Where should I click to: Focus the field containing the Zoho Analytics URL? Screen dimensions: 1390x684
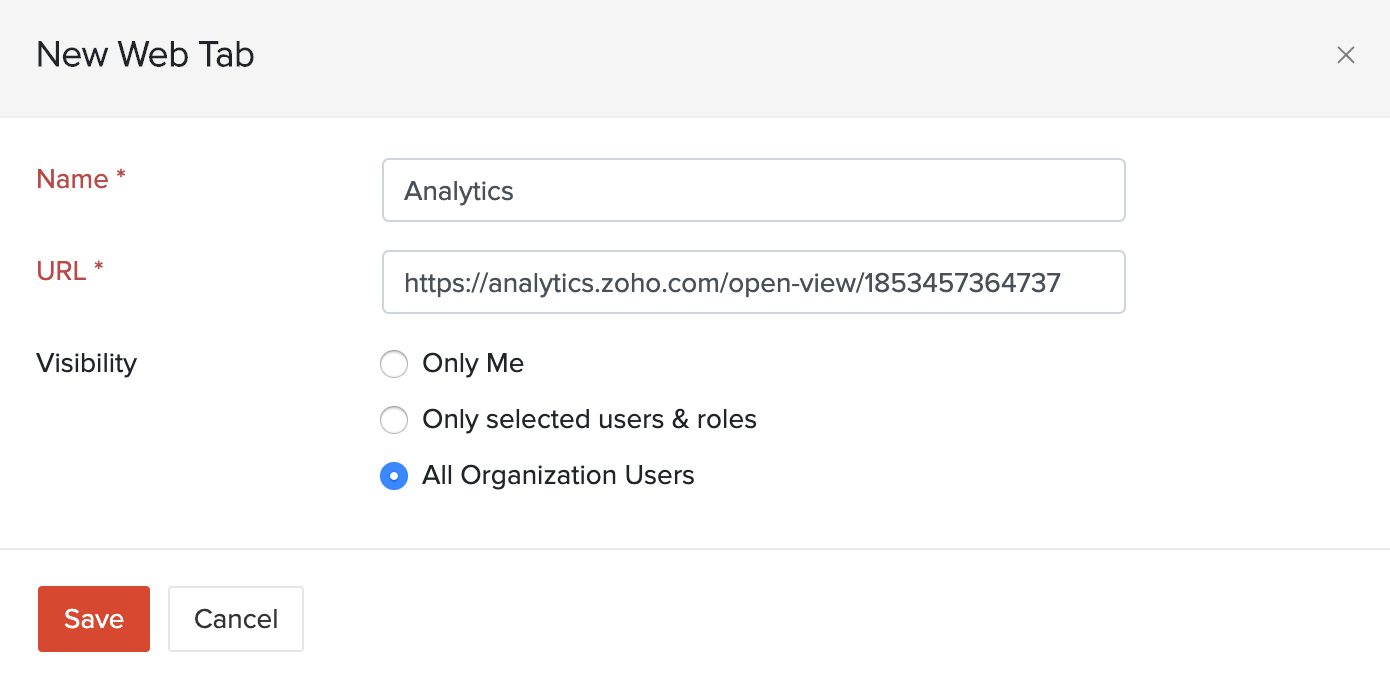(753, 282)
